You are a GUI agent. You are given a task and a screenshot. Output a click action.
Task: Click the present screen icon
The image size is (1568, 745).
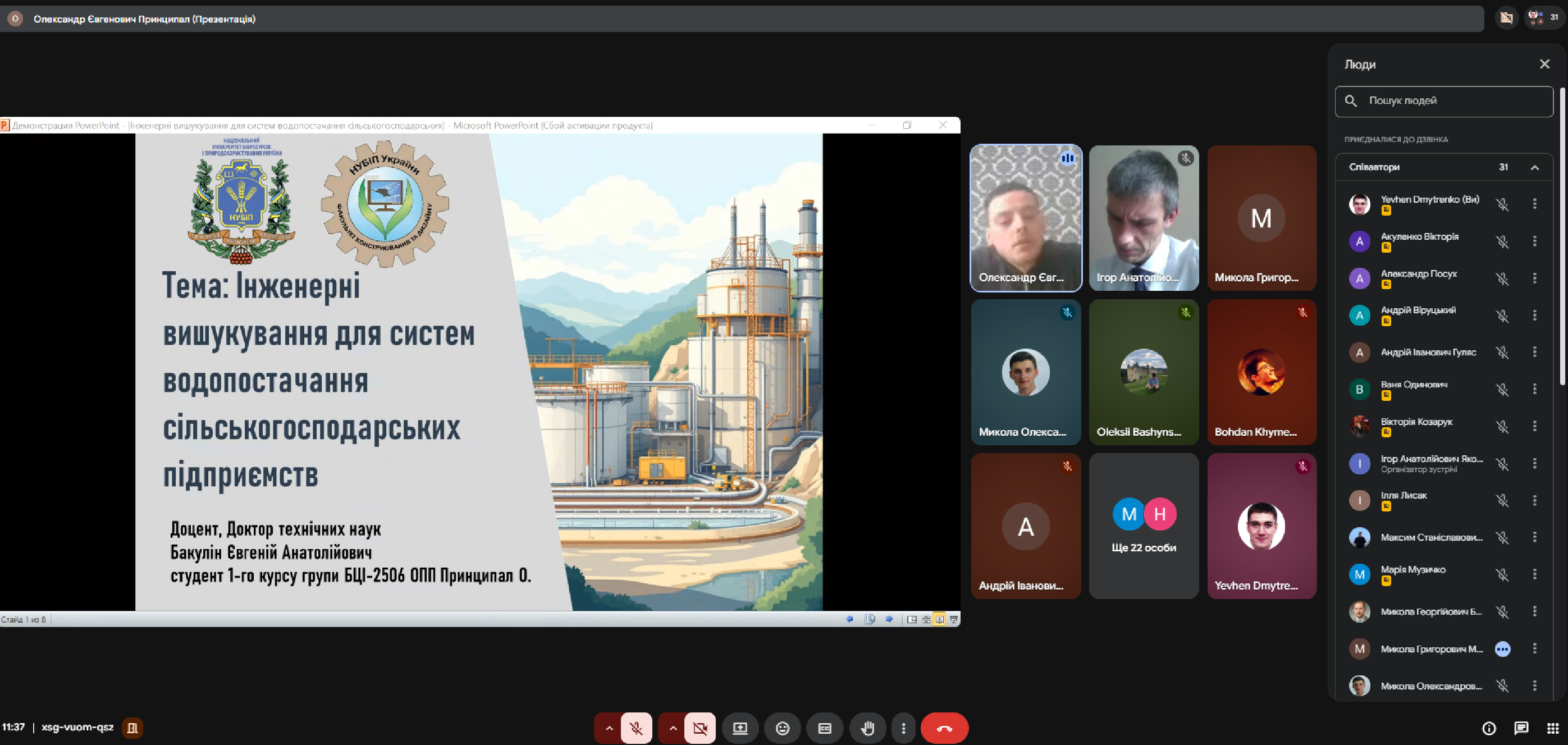[x=739, y=728]
